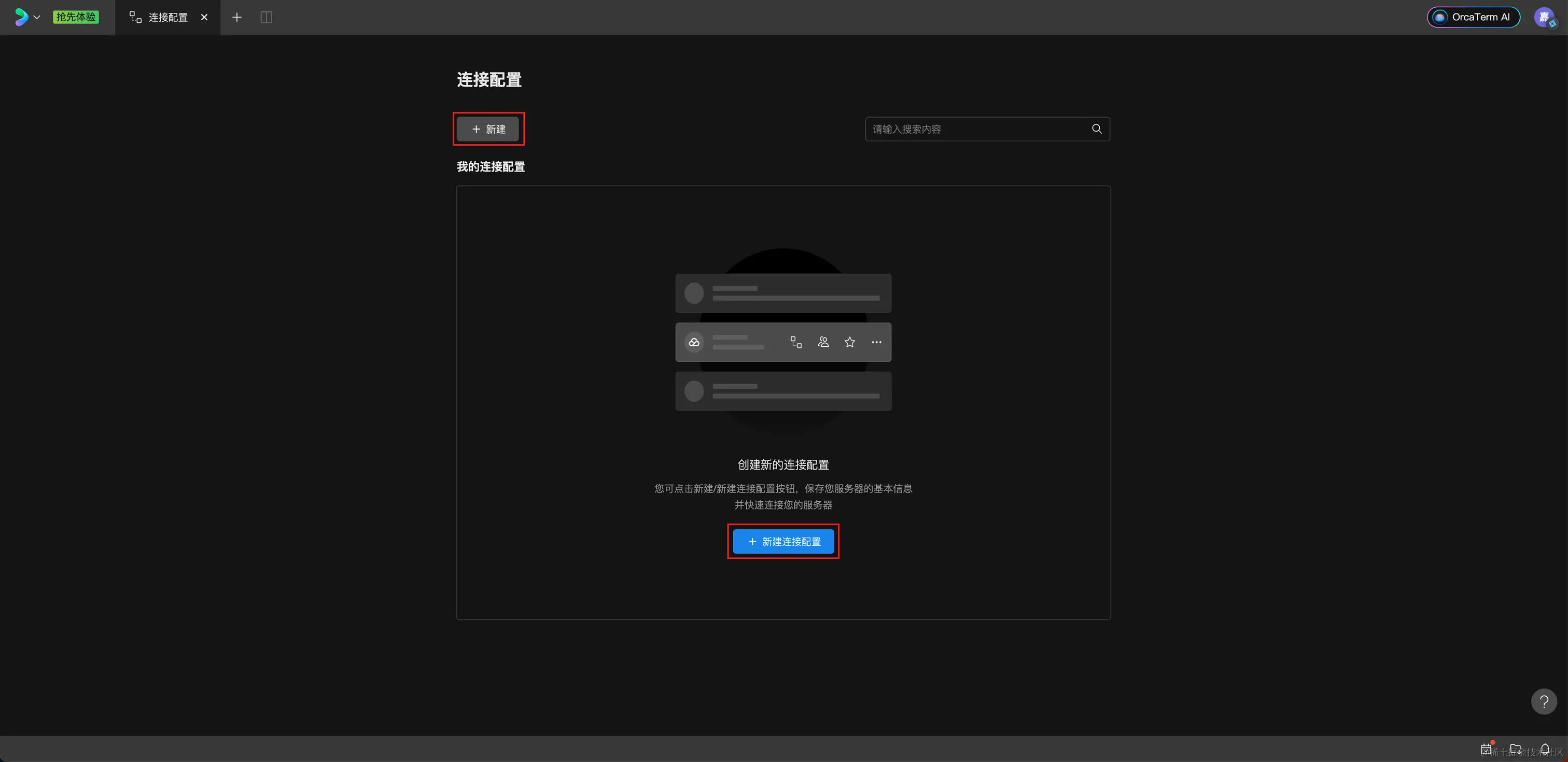Expand the dropdown arrow beside logo
The image size is (1568, 762).
(x=37, y=17)
